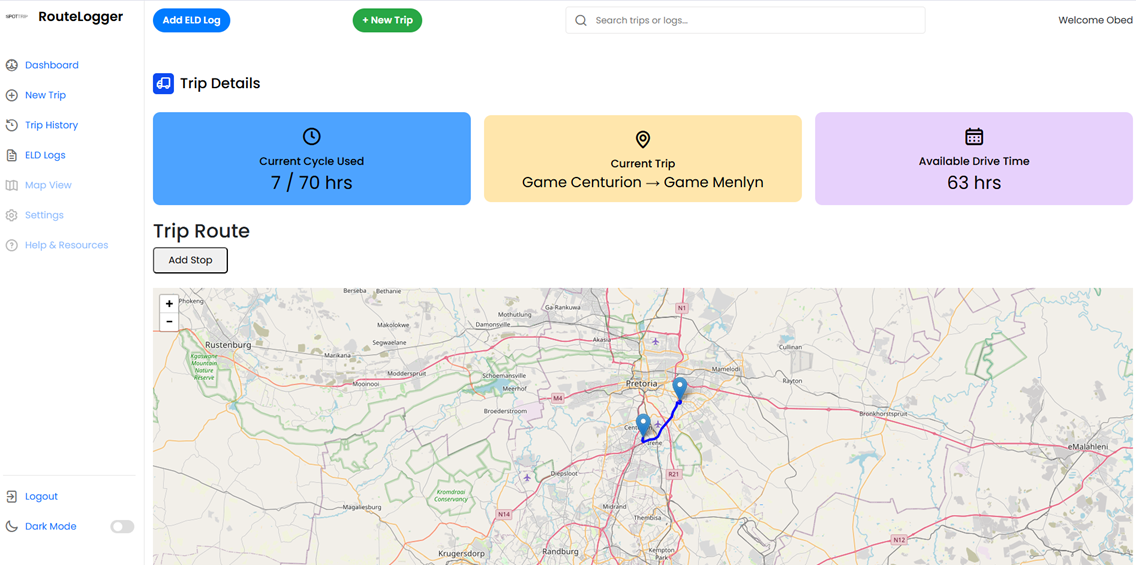Click the Magaliesburg label on the map

coord(362,508)
